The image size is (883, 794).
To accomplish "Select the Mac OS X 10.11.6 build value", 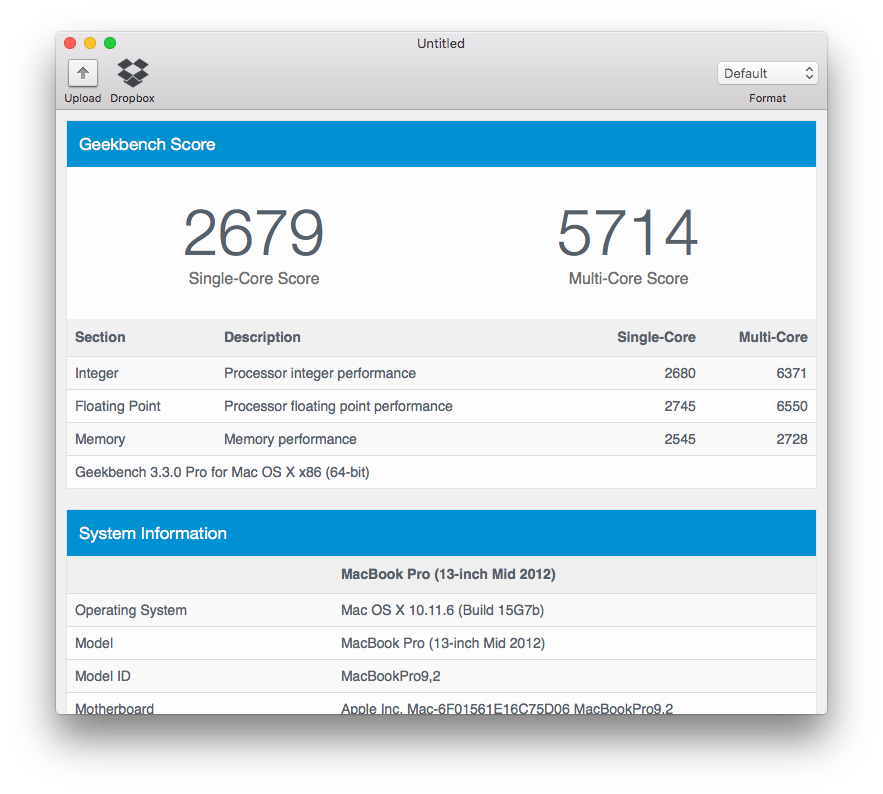I will [x=443, y=610].
